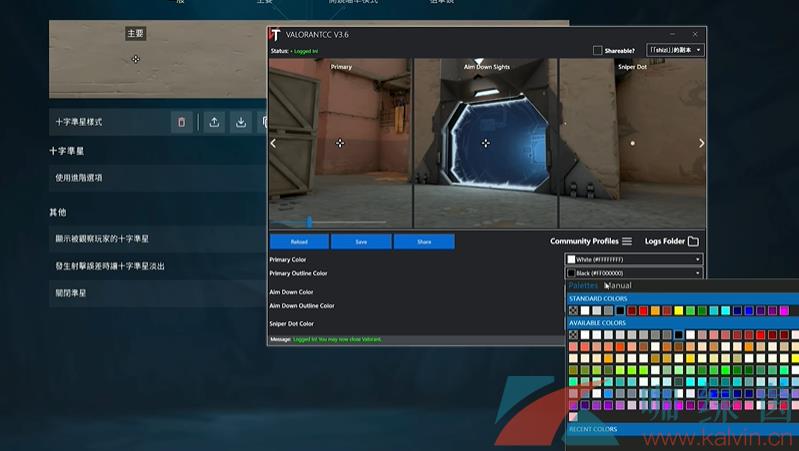Image resolution: width=799 pixels, height=451 pixels.
Task: Open the Primary Color White dropdown
Action: click(634, 259)
